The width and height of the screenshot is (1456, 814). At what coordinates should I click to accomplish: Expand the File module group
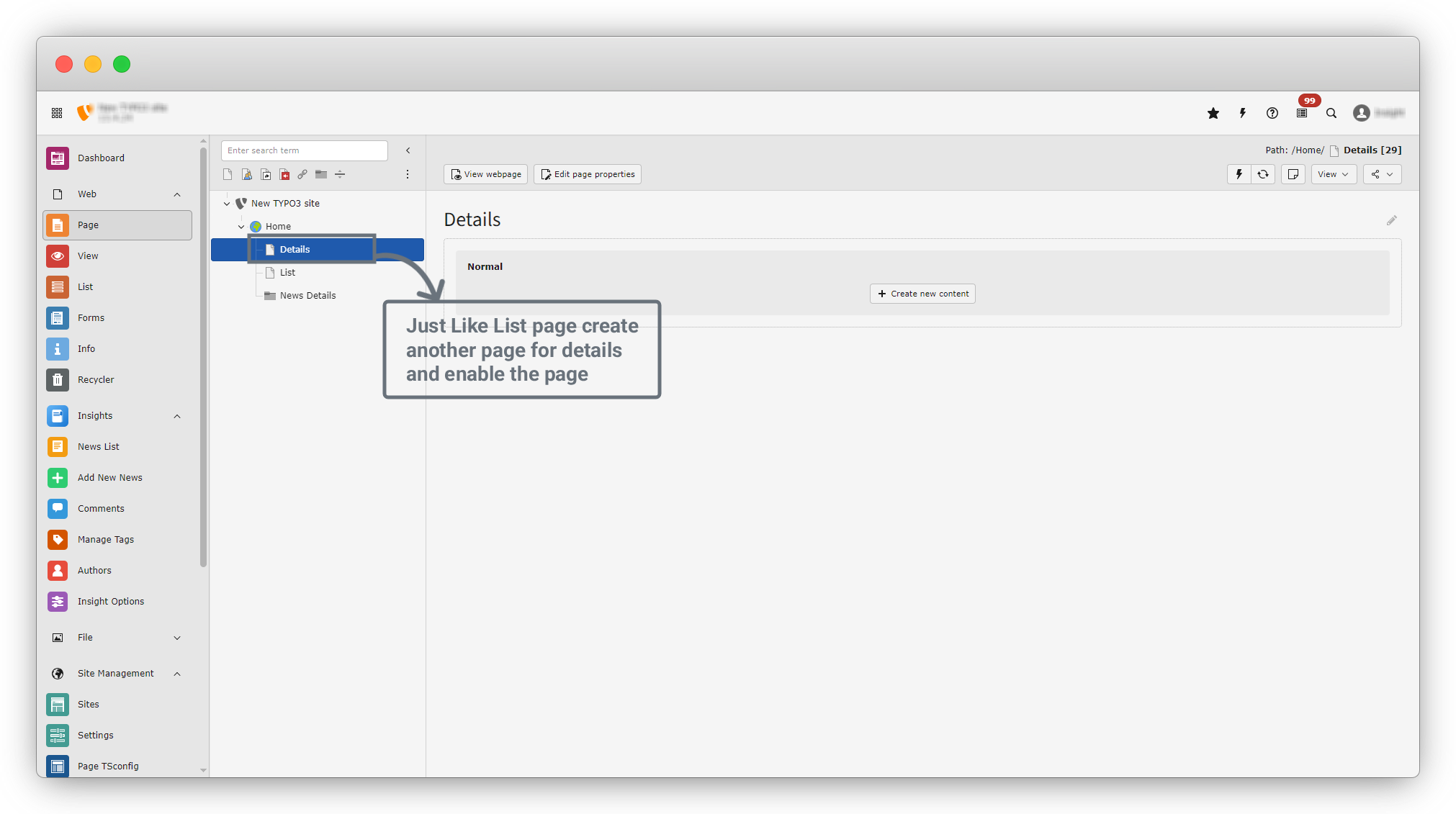177,638
